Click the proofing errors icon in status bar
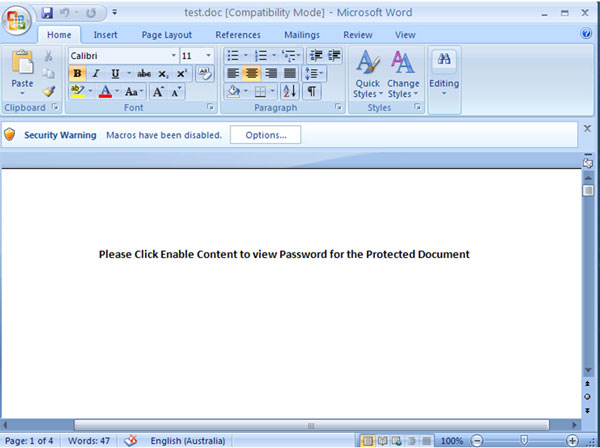Viewport: 600px width, 448px height. (131, 440)
